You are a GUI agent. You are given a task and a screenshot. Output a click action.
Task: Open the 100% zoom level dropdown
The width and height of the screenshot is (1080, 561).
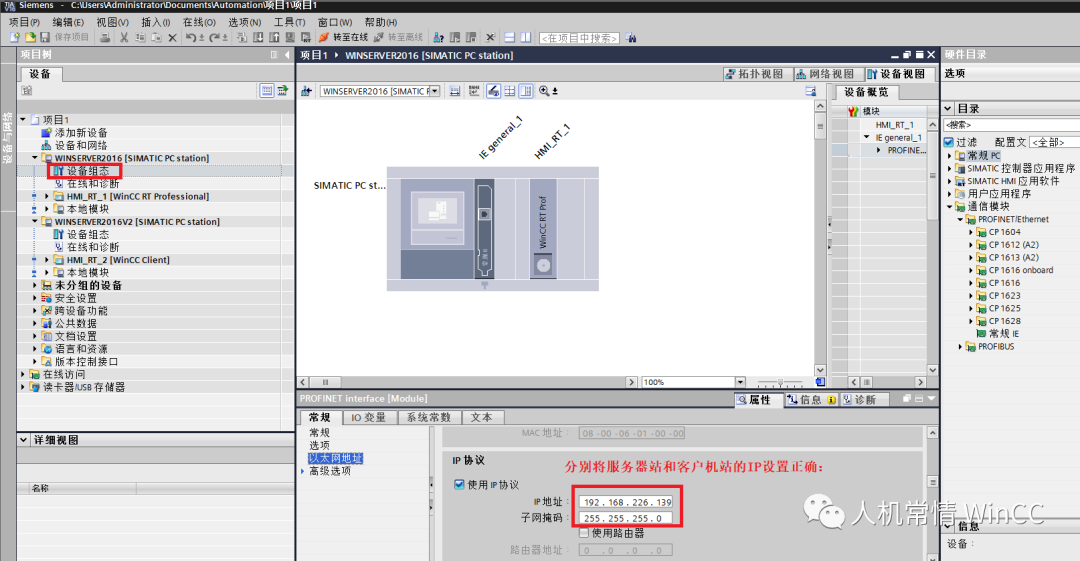pyautogui.click(x=740, y=382)
